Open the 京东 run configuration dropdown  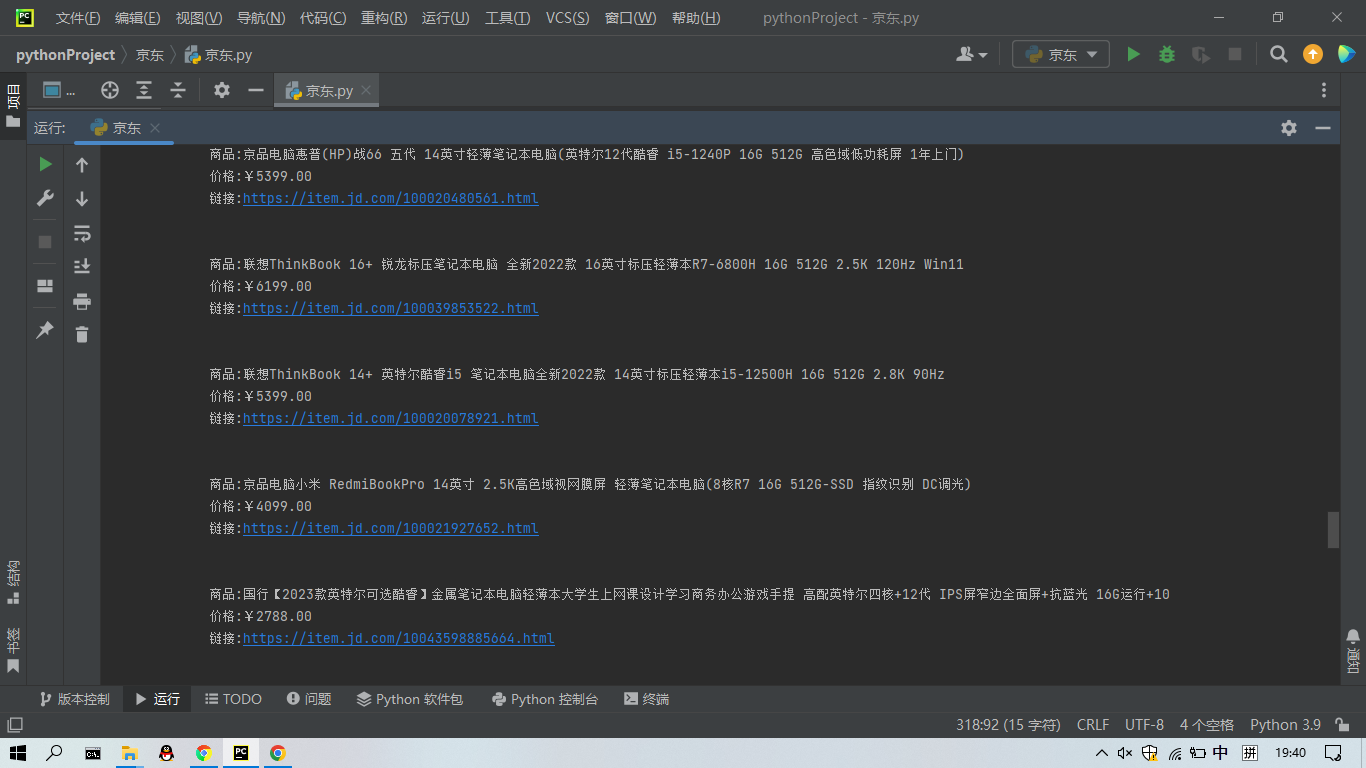tap(1061, 54)
